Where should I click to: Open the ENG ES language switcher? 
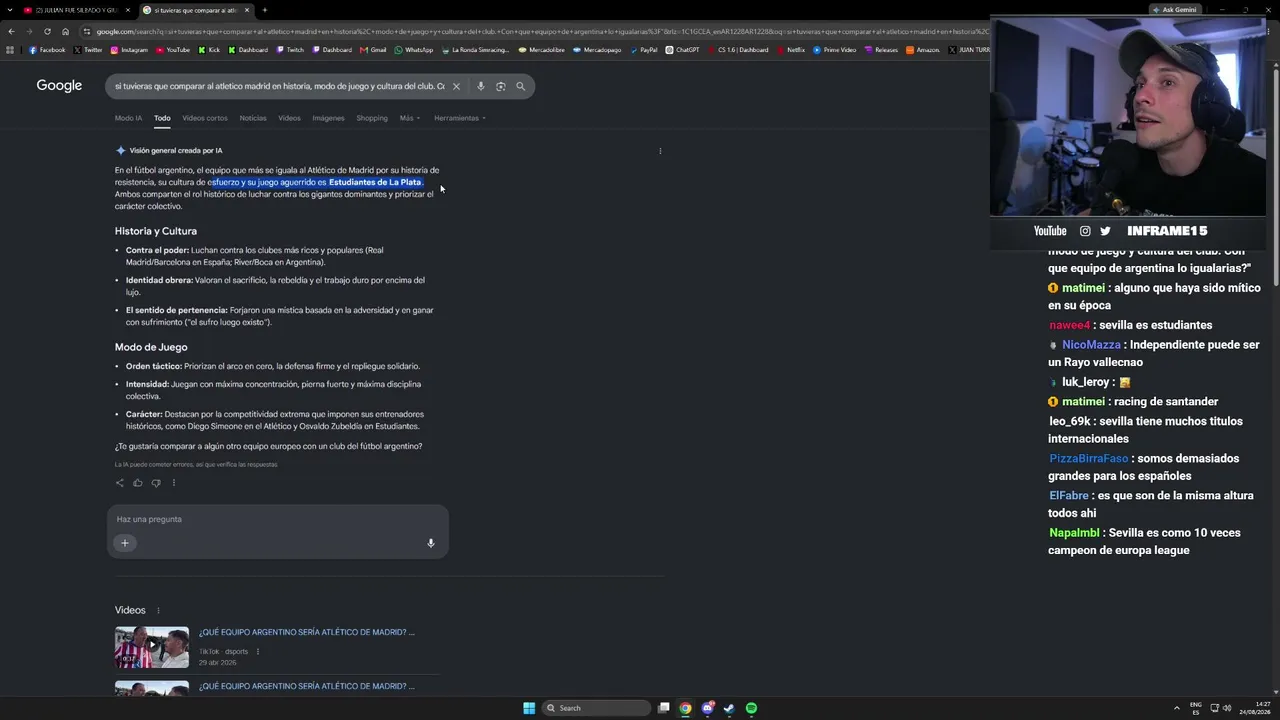tap(1196, 708)
